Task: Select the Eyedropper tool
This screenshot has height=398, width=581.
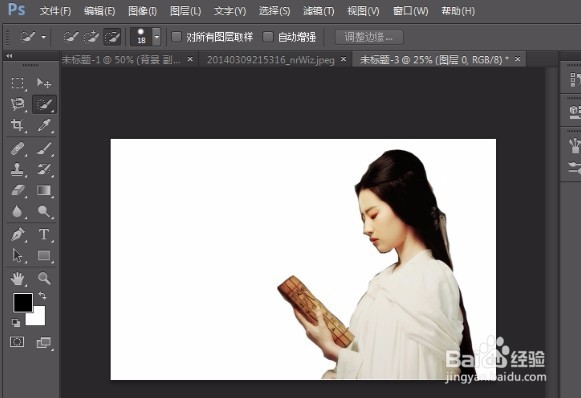Action: tap(44, 125)
